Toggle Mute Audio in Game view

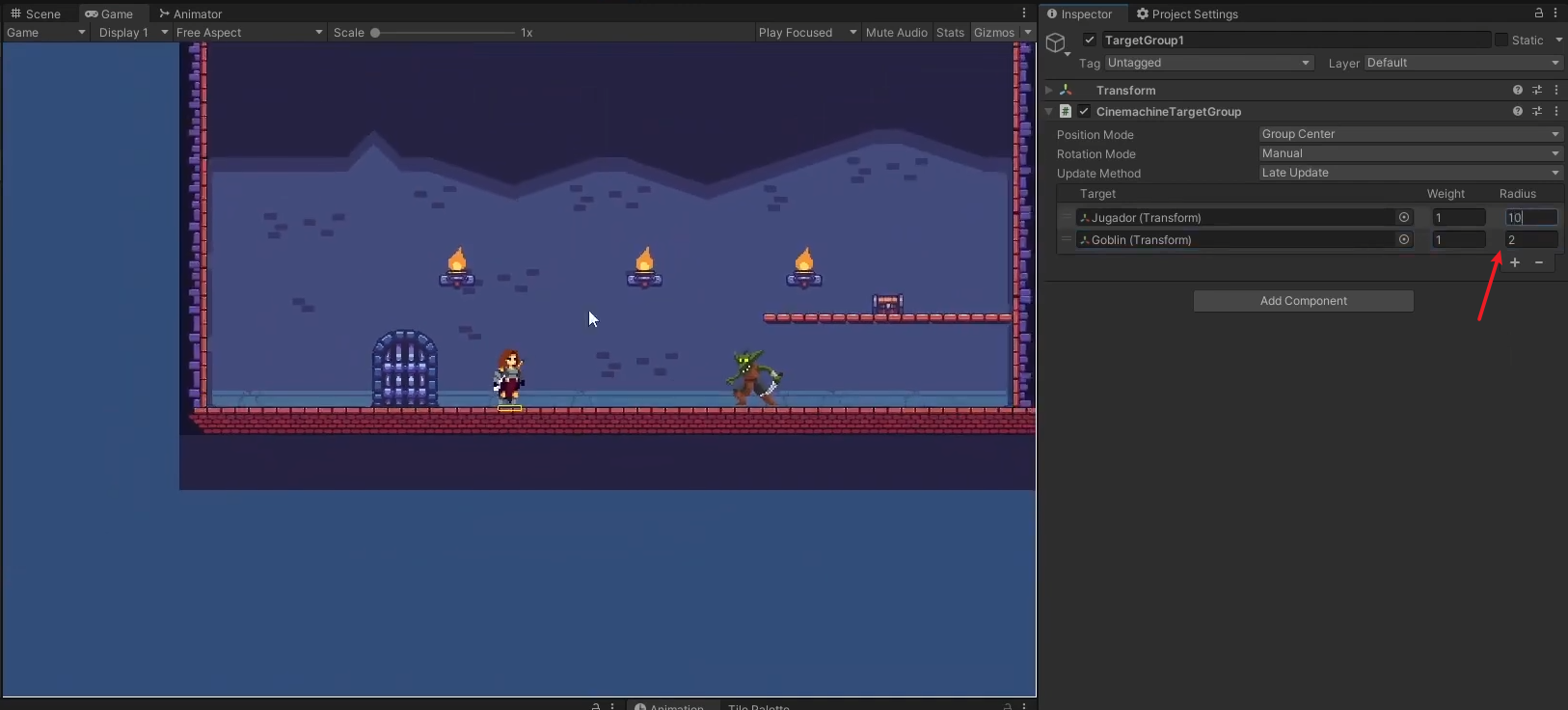pos(896,32)
